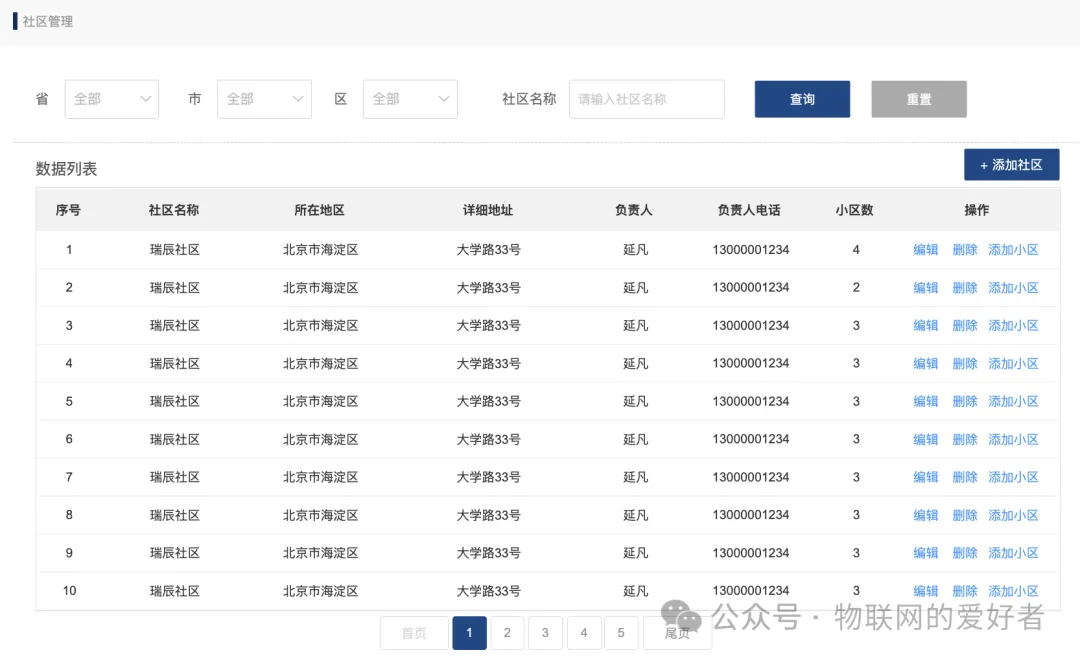The width and height of the screenshot is (1080, 661).
Task: Open the 省 province dropdown
Action: pyautogui.click(x=112, y=99)
